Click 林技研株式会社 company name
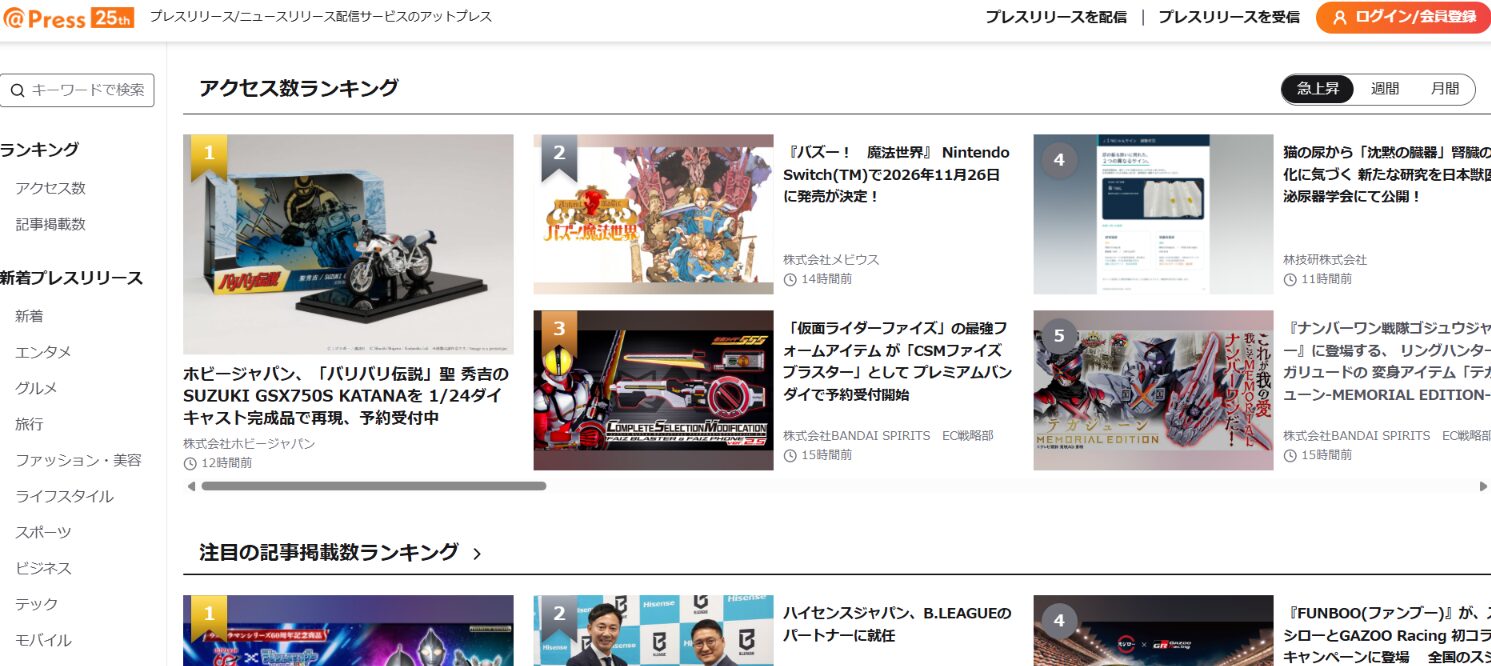 point(1325,259)
